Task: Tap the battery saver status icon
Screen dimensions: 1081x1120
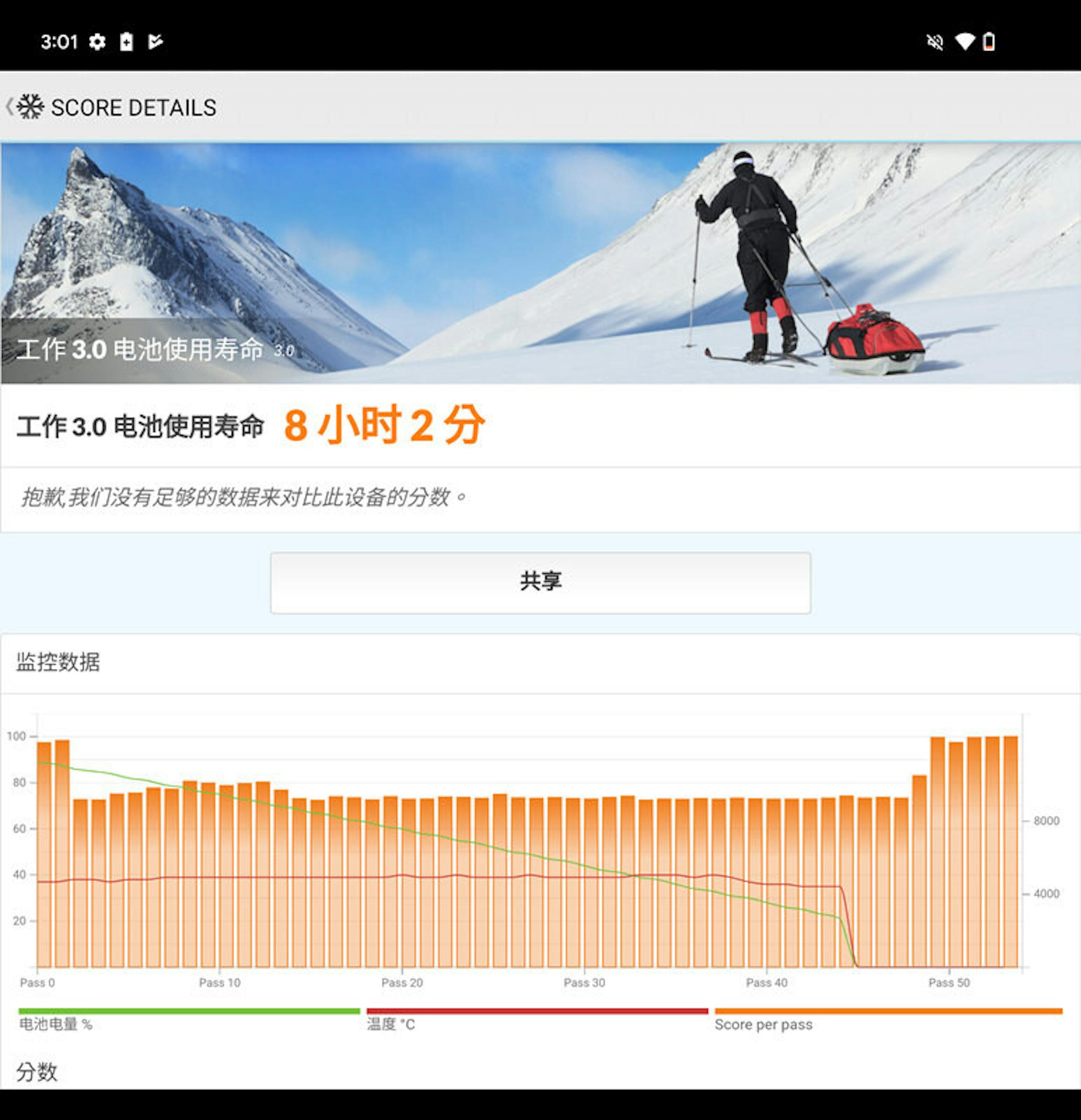Action: (126, 42)
